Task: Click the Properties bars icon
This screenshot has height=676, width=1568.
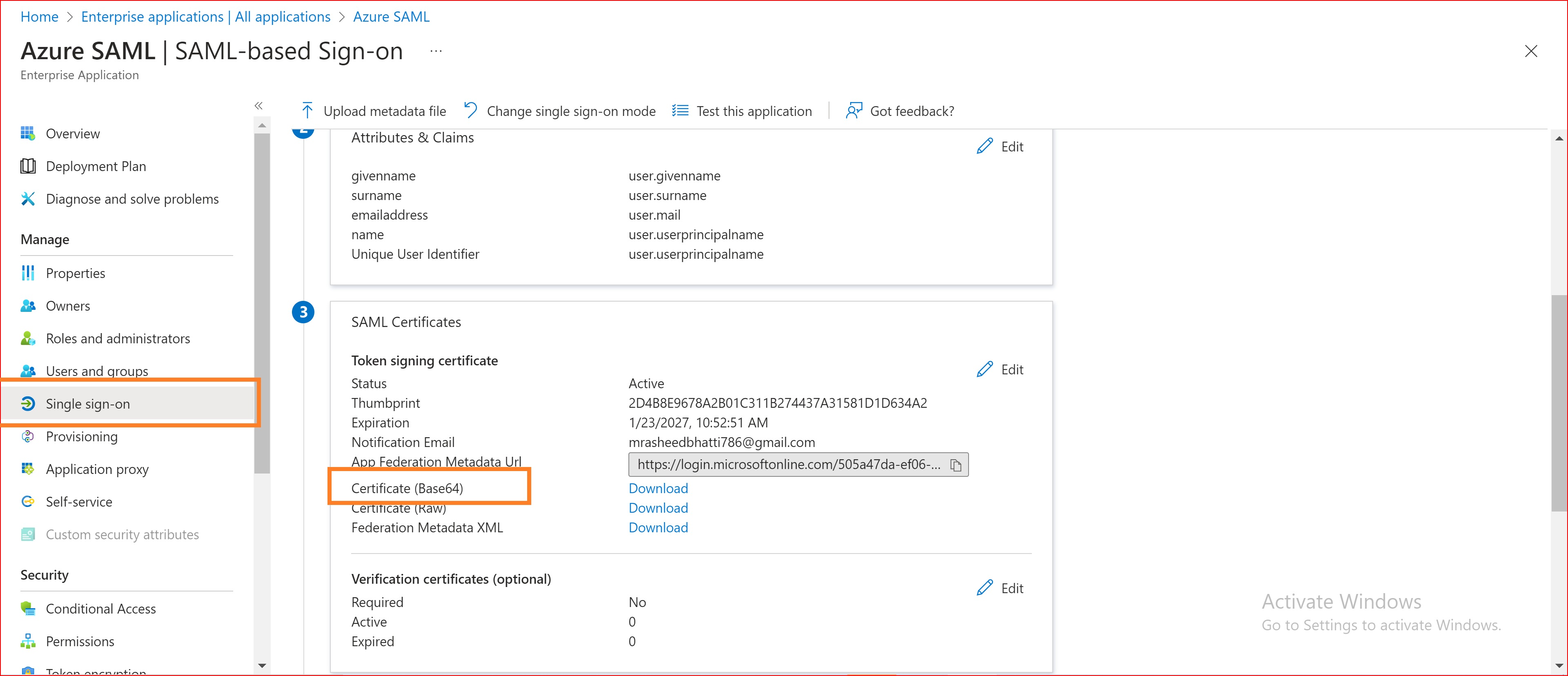Action: pos(28,273)
